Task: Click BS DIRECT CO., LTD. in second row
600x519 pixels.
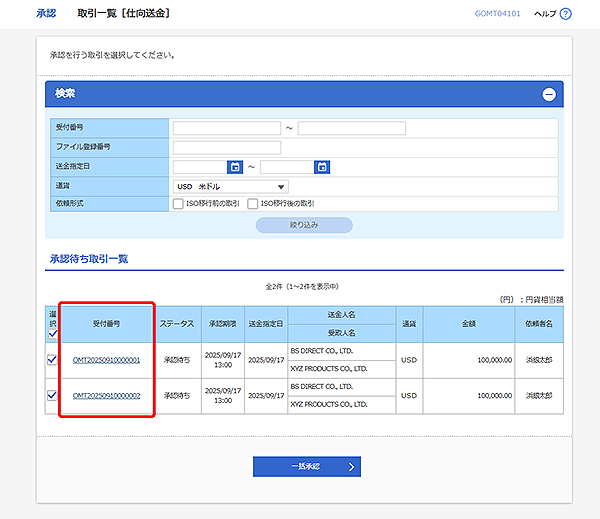Action: coord(321,387)
